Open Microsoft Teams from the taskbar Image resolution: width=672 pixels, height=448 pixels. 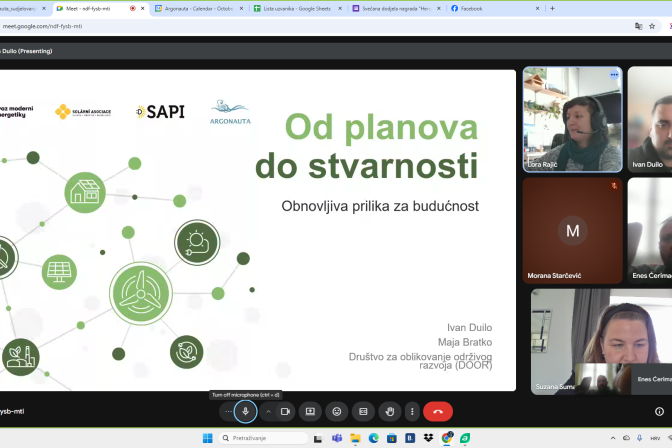tap(337, 438)
